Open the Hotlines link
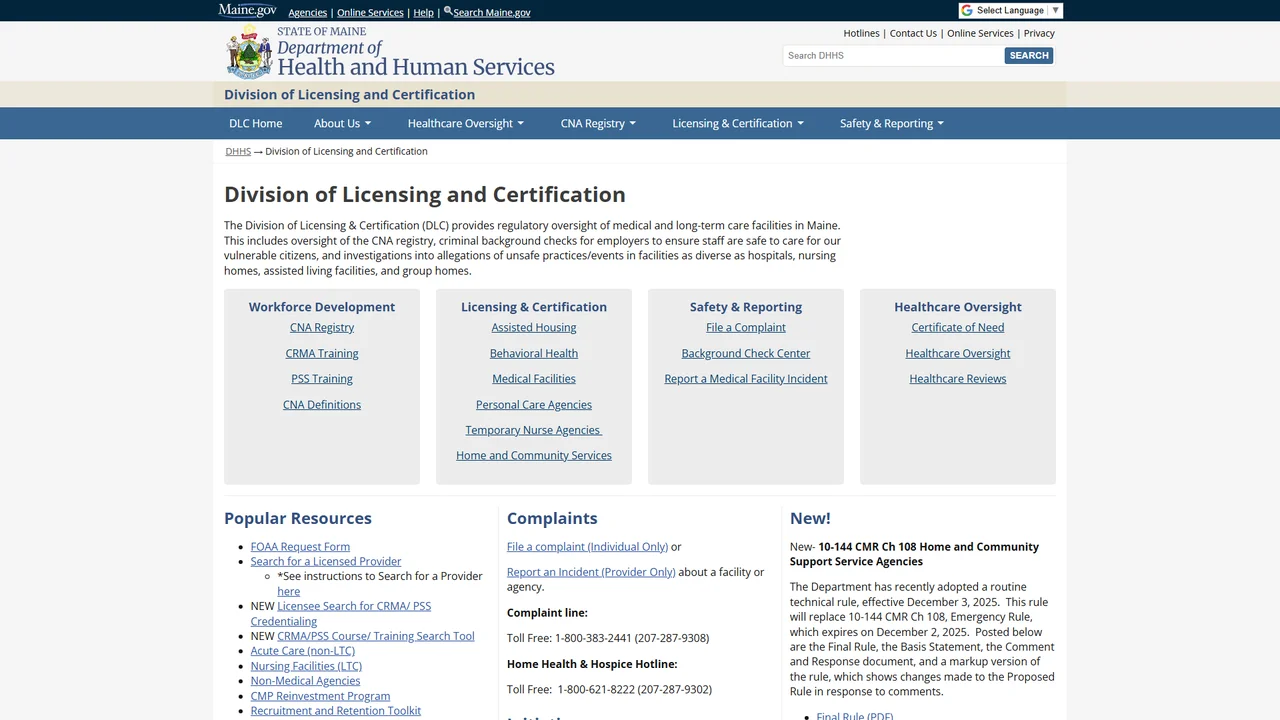The image size is (1280, 720). tap(861, 33)
